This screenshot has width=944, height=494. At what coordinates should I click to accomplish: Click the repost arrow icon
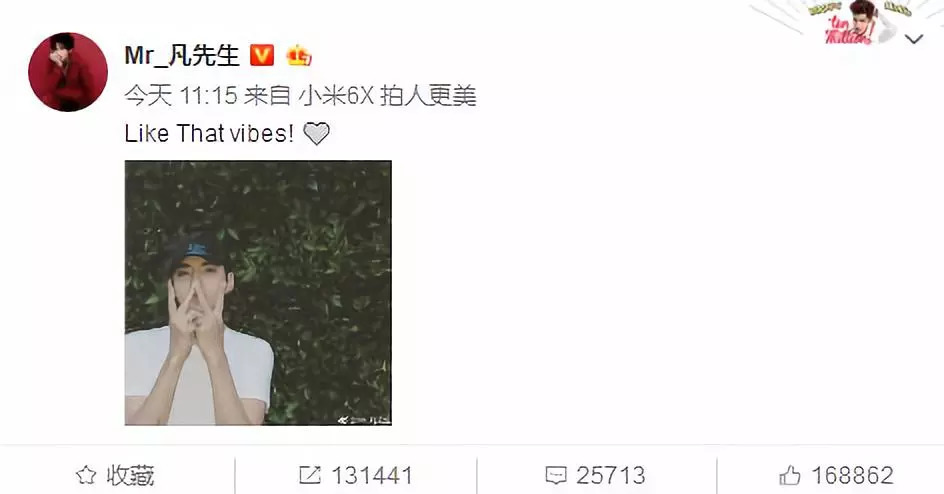coord(310,475)
